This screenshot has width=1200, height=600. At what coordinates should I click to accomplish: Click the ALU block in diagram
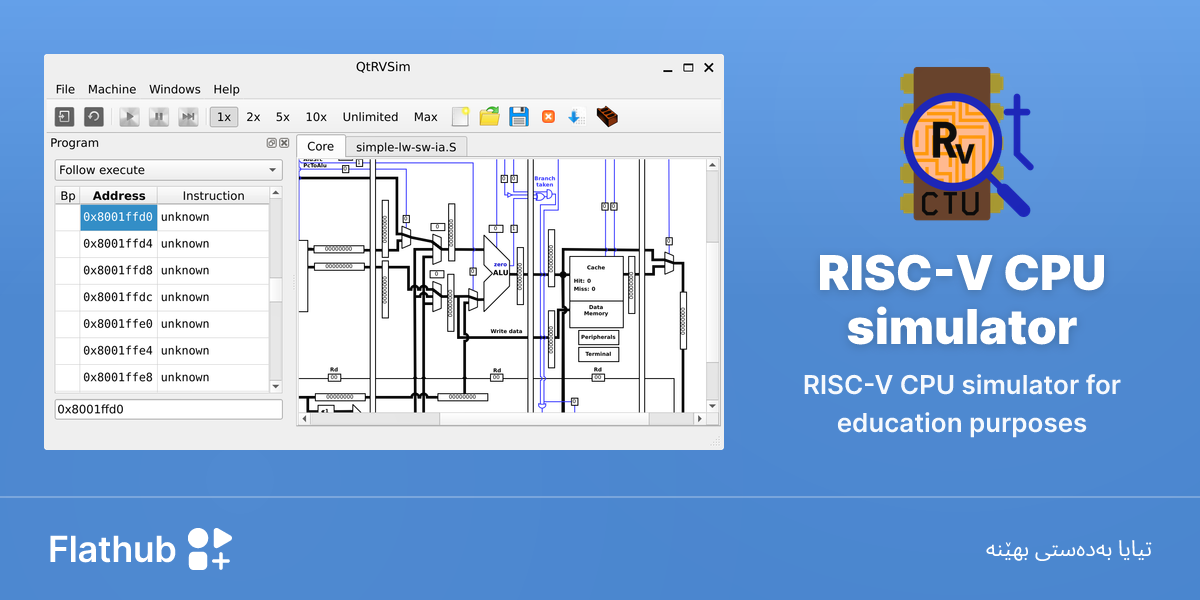[x=498, y=272]
